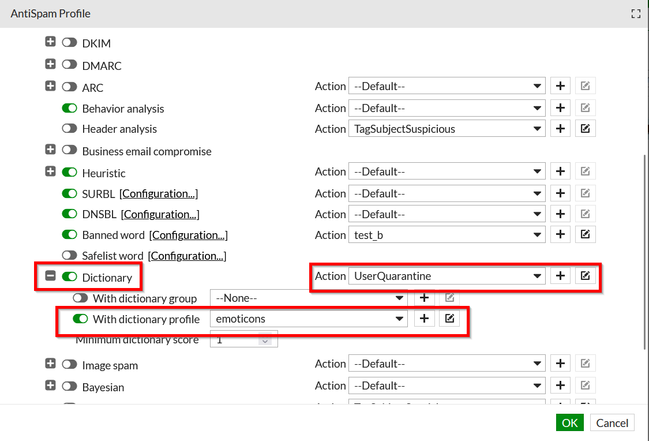Edit the TagSubjectSuspicious action for Header analysis
This screenshot has width=649, height=441.
point(585,129)
